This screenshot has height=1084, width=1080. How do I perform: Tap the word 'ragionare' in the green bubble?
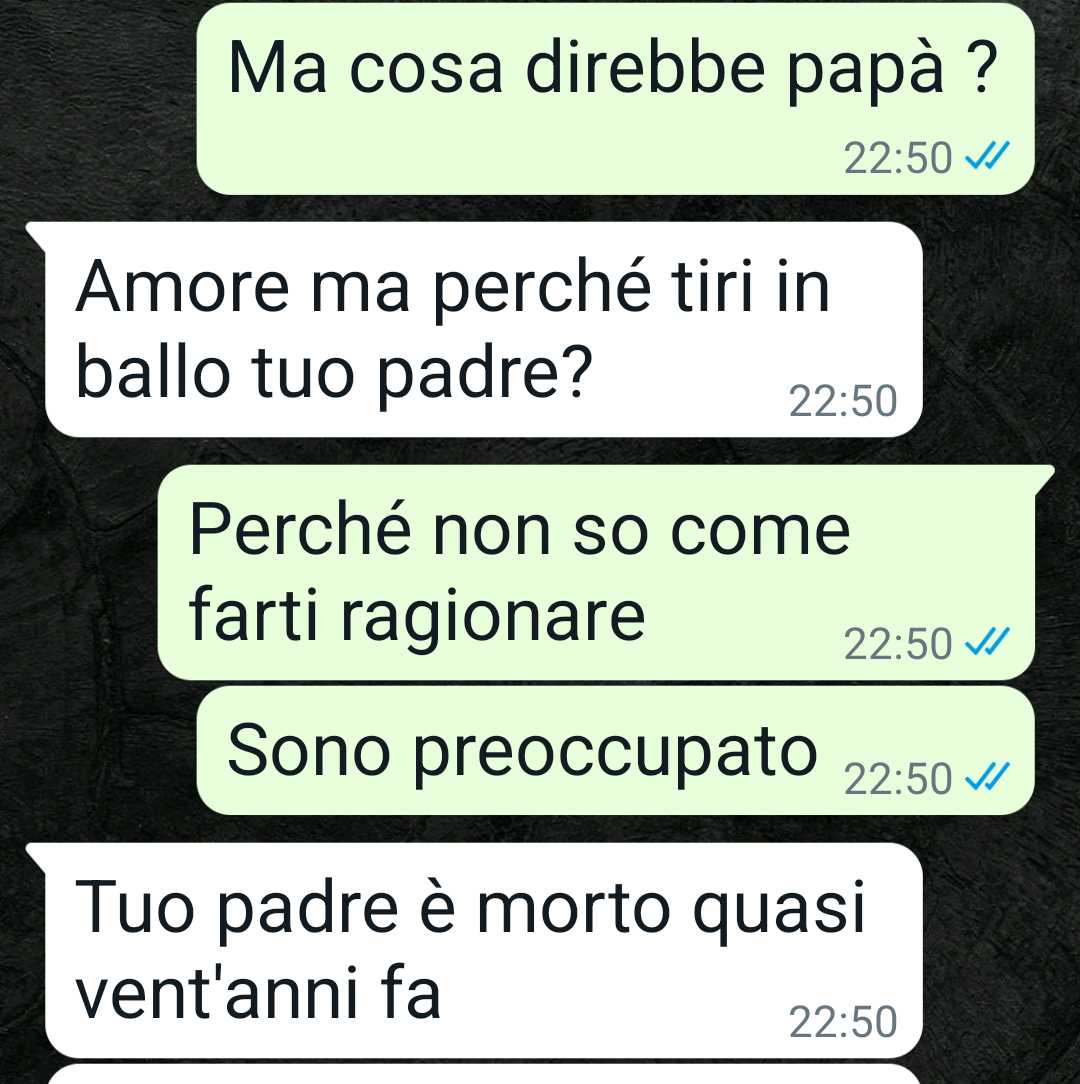tap(493, 619)
